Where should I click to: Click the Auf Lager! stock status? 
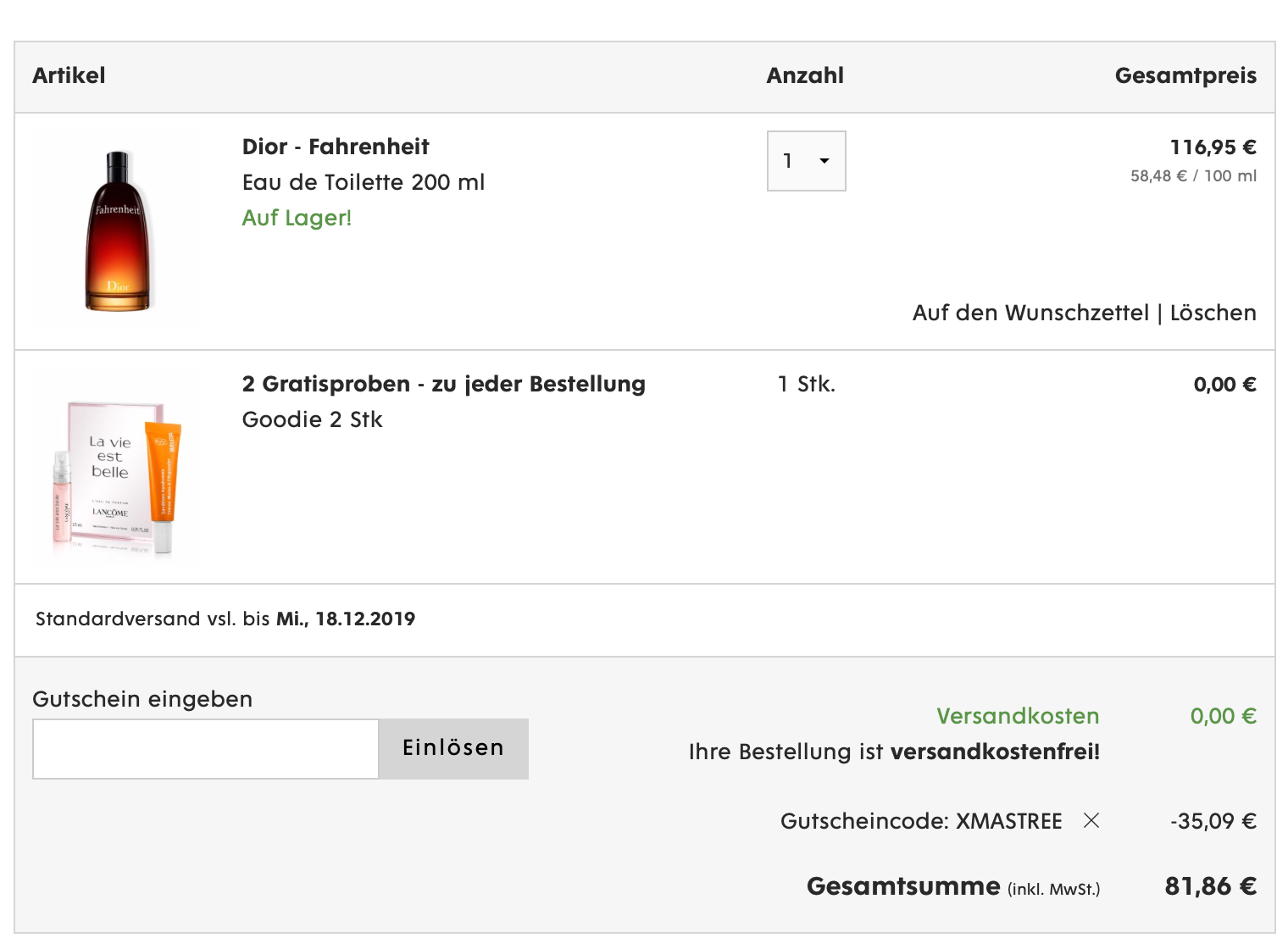(x=297, y=218)
